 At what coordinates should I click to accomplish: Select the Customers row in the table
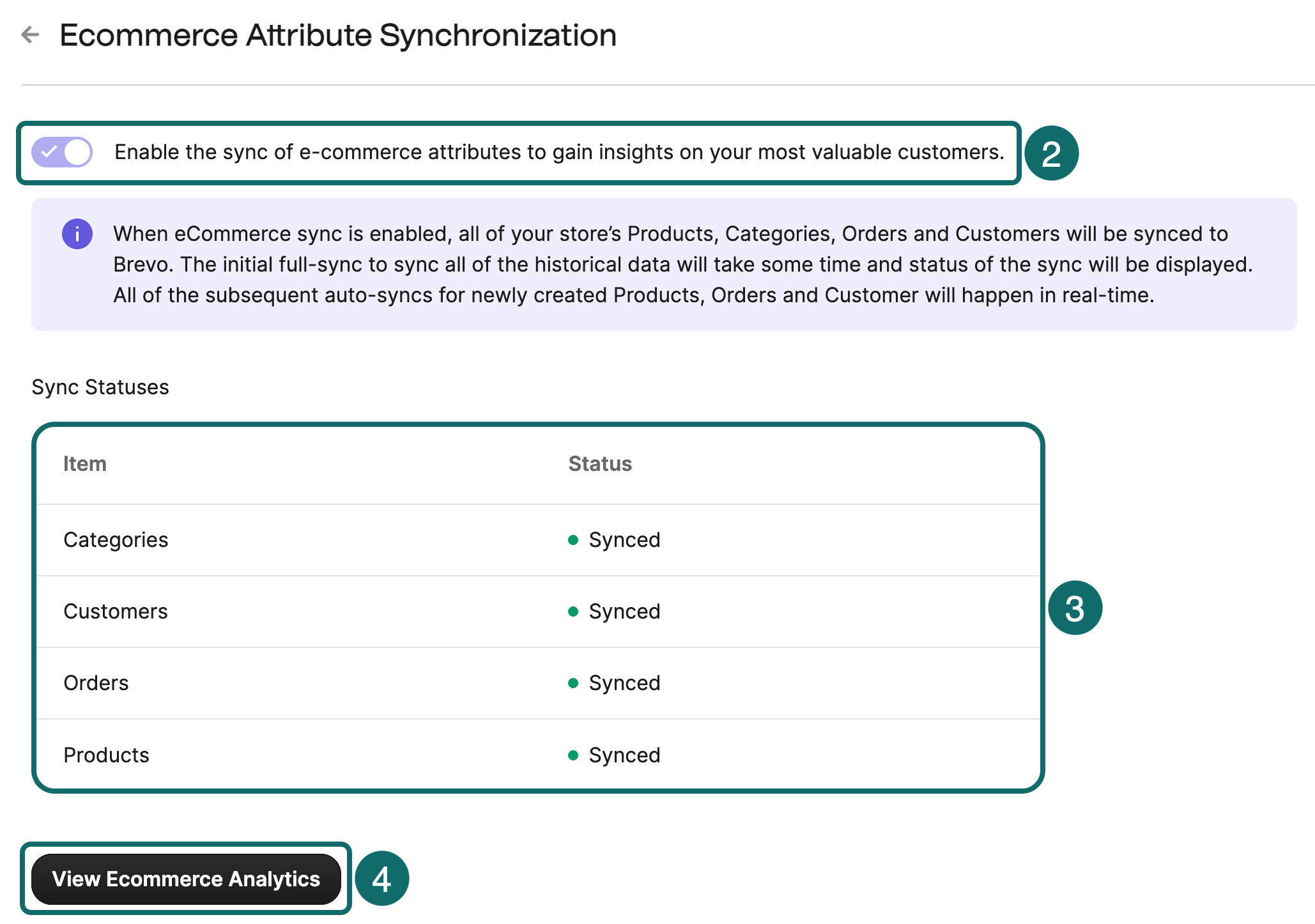point(115,612)
